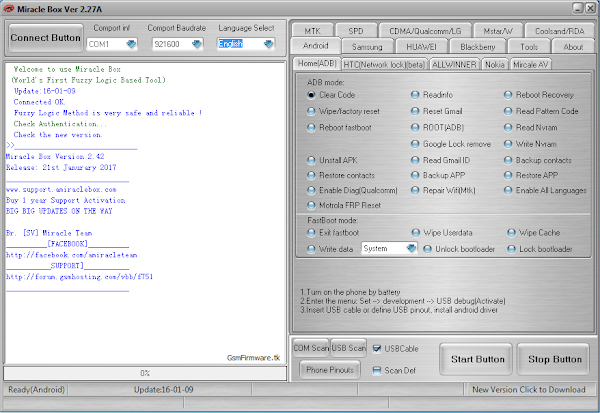Click the Stop Button
Image resolution: width=600 pixels, height=413 pixels.
click(x=554, y=359)
